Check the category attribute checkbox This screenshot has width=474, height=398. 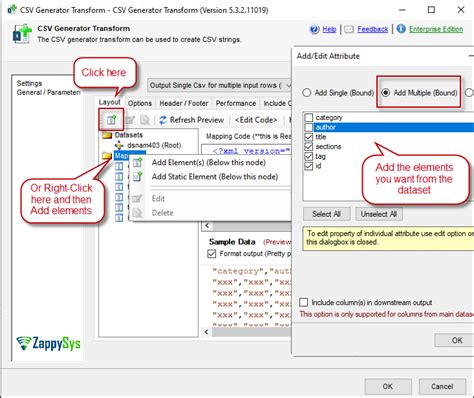coord(309,118)
